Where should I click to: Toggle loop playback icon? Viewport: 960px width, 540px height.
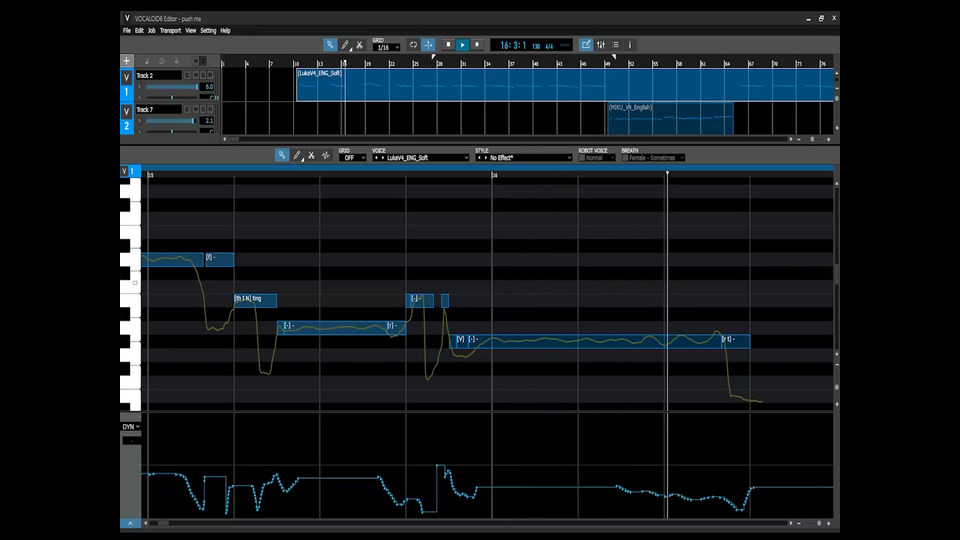pos(413,45)
